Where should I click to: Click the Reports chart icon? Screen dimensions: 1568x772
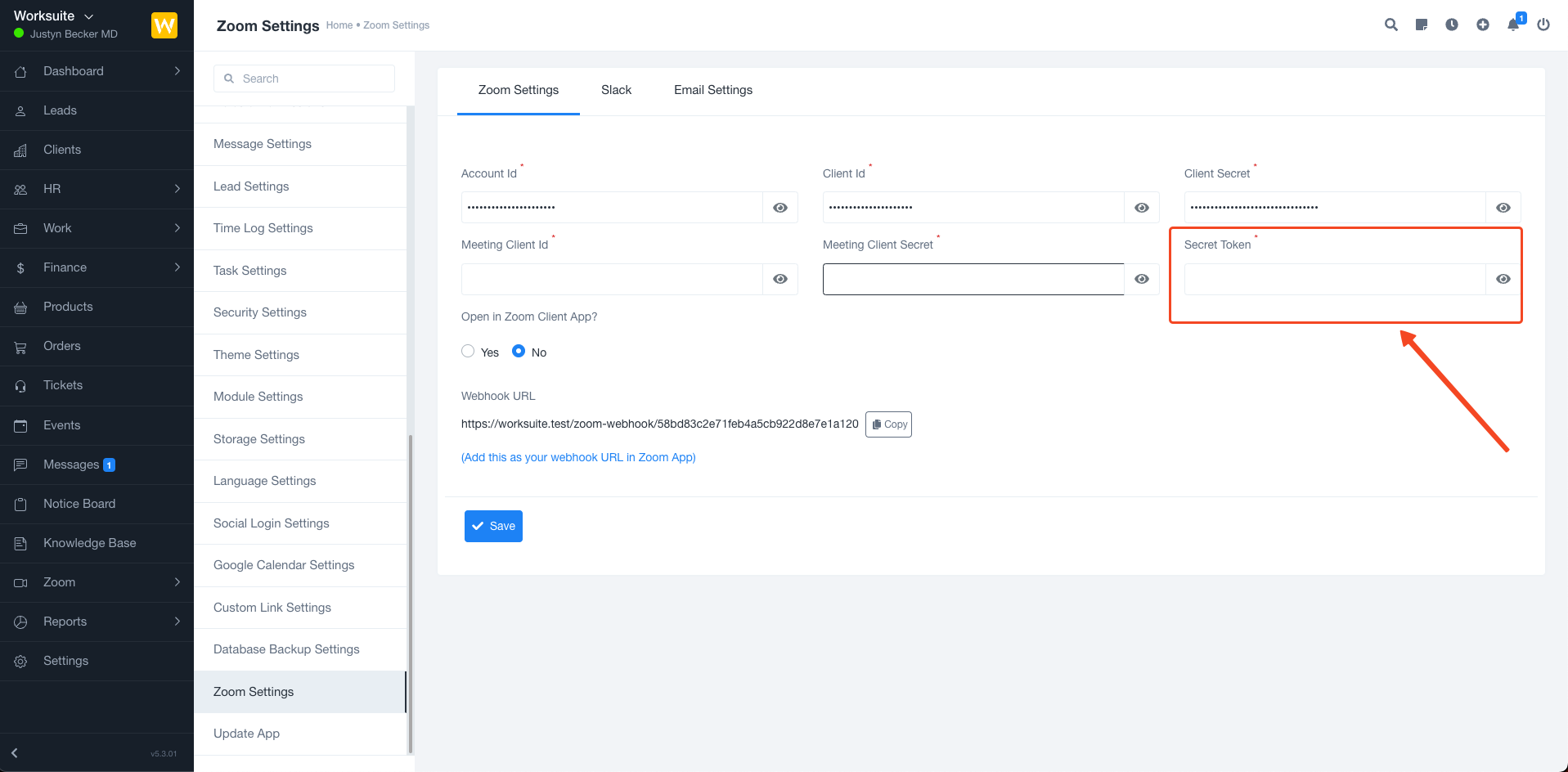tap(20, 622)
